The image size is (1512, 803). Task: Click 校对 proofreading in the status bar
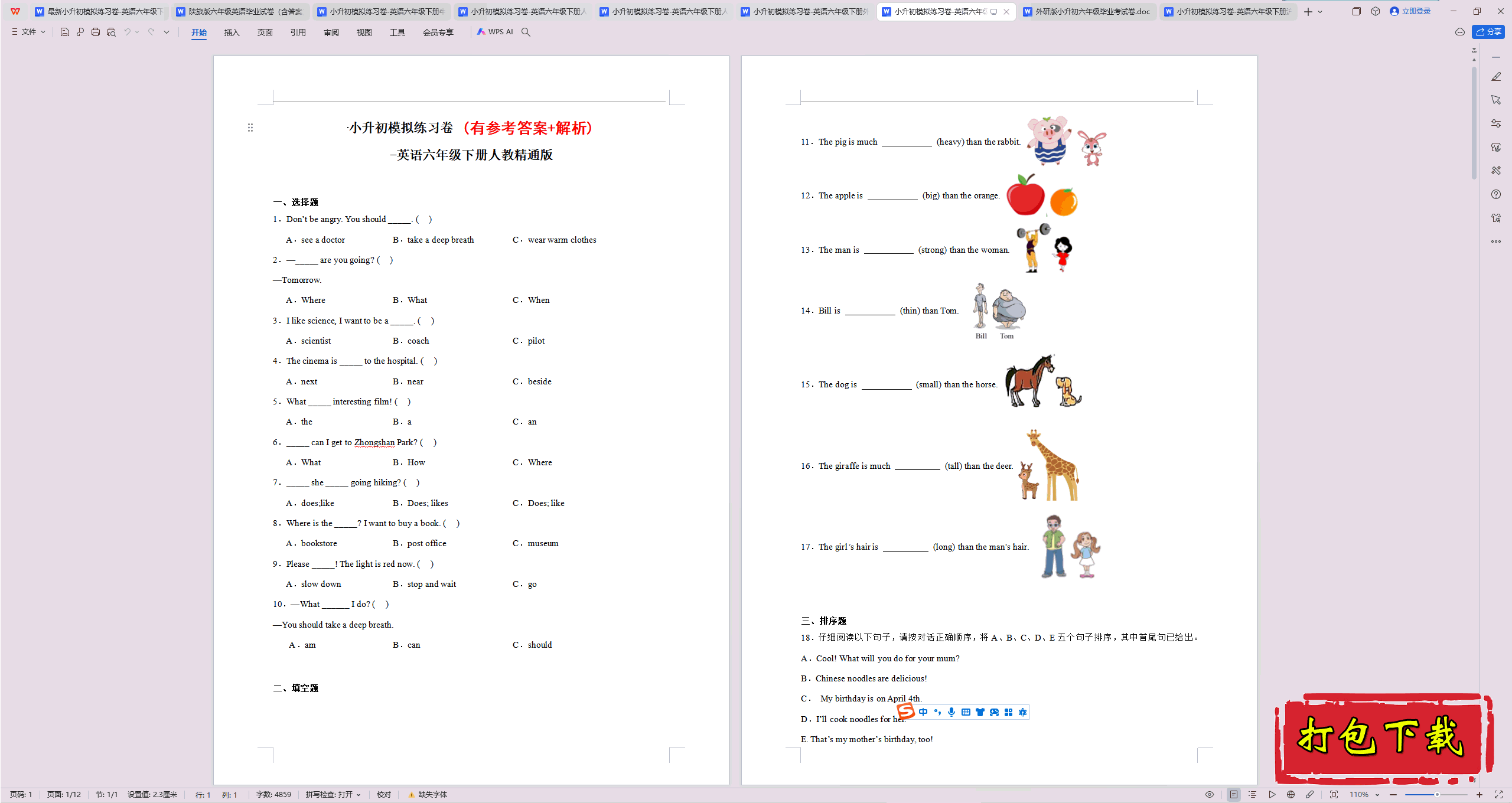(x=384, y=795)
